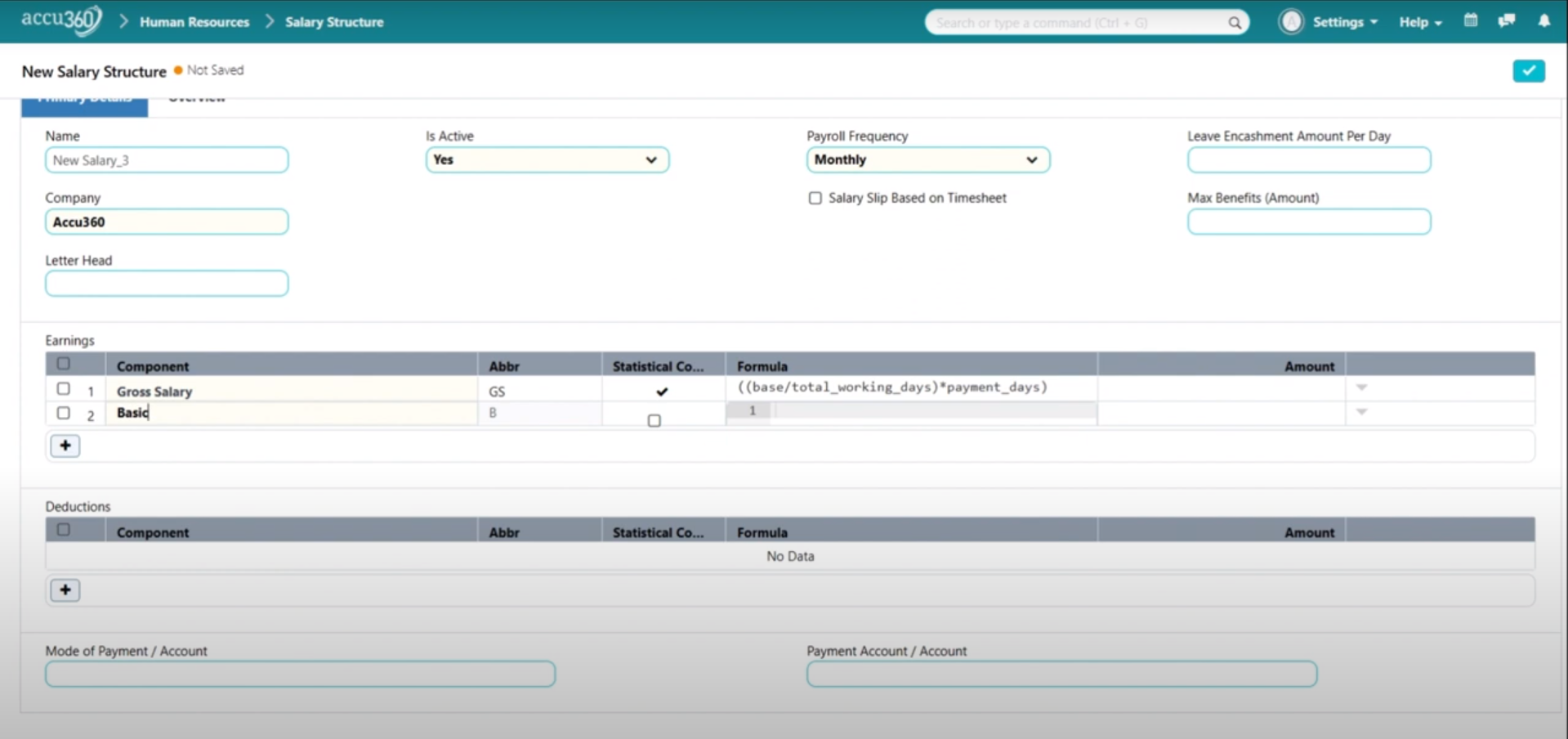Screen dimensions: 1568x739
Task: Open the chat messages icon
Action: tap(1507, 20)
